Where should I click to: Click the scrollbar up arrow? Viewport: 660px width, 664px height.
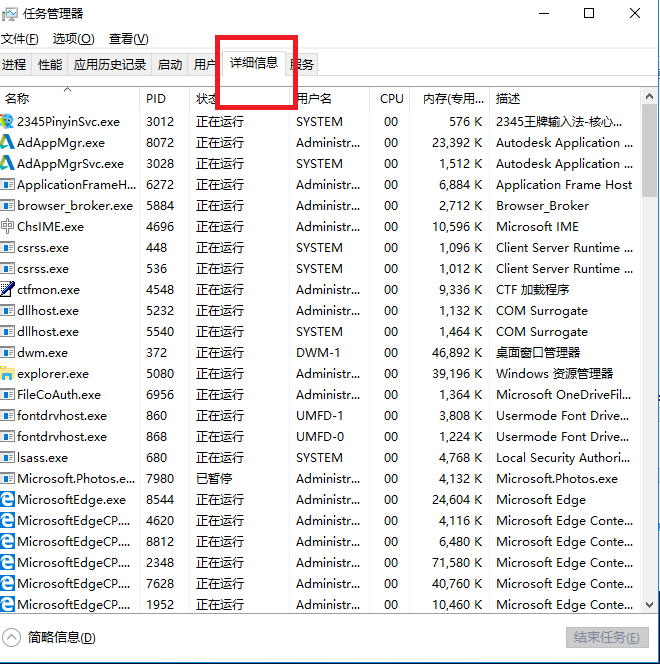click(x=649, y=97)
